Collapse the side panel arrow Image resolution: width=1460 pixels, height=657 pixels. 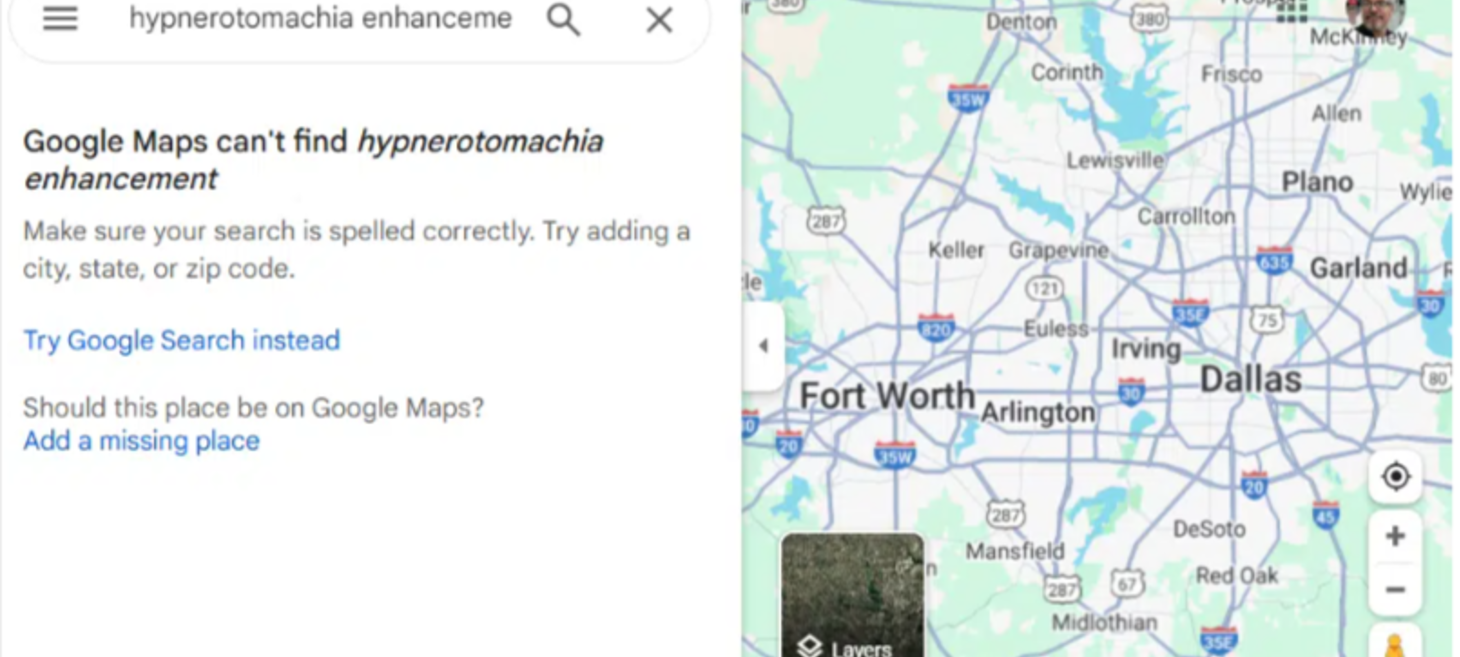pyautogui.click(x=763, y=346)
